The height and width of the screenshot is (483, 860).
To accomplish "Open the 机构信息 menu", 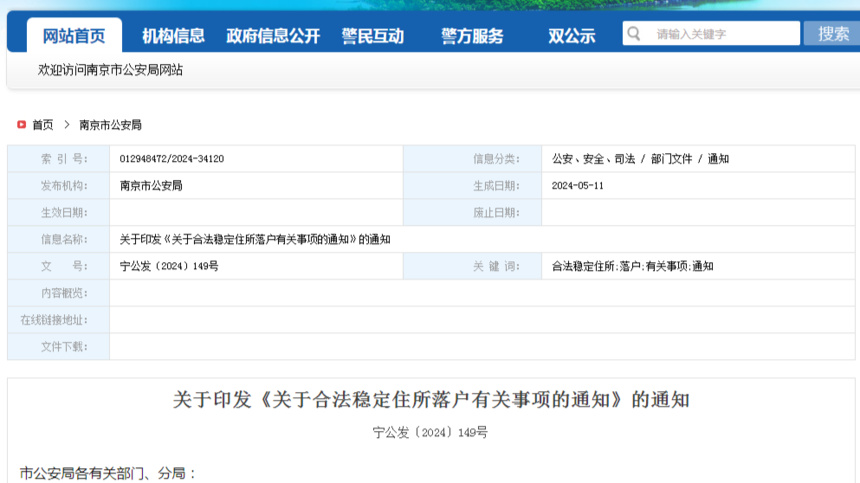I will (x=173, y=36).
